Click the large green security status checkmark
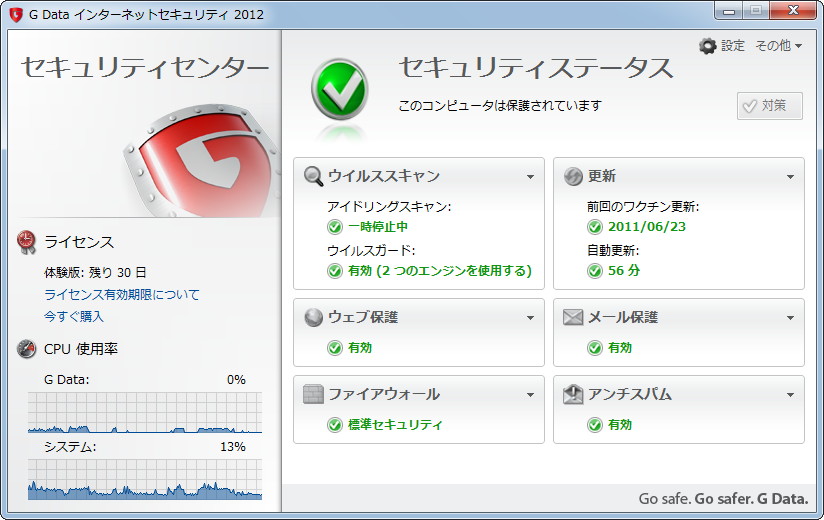824x520 pixels. [x=340, y=89]
